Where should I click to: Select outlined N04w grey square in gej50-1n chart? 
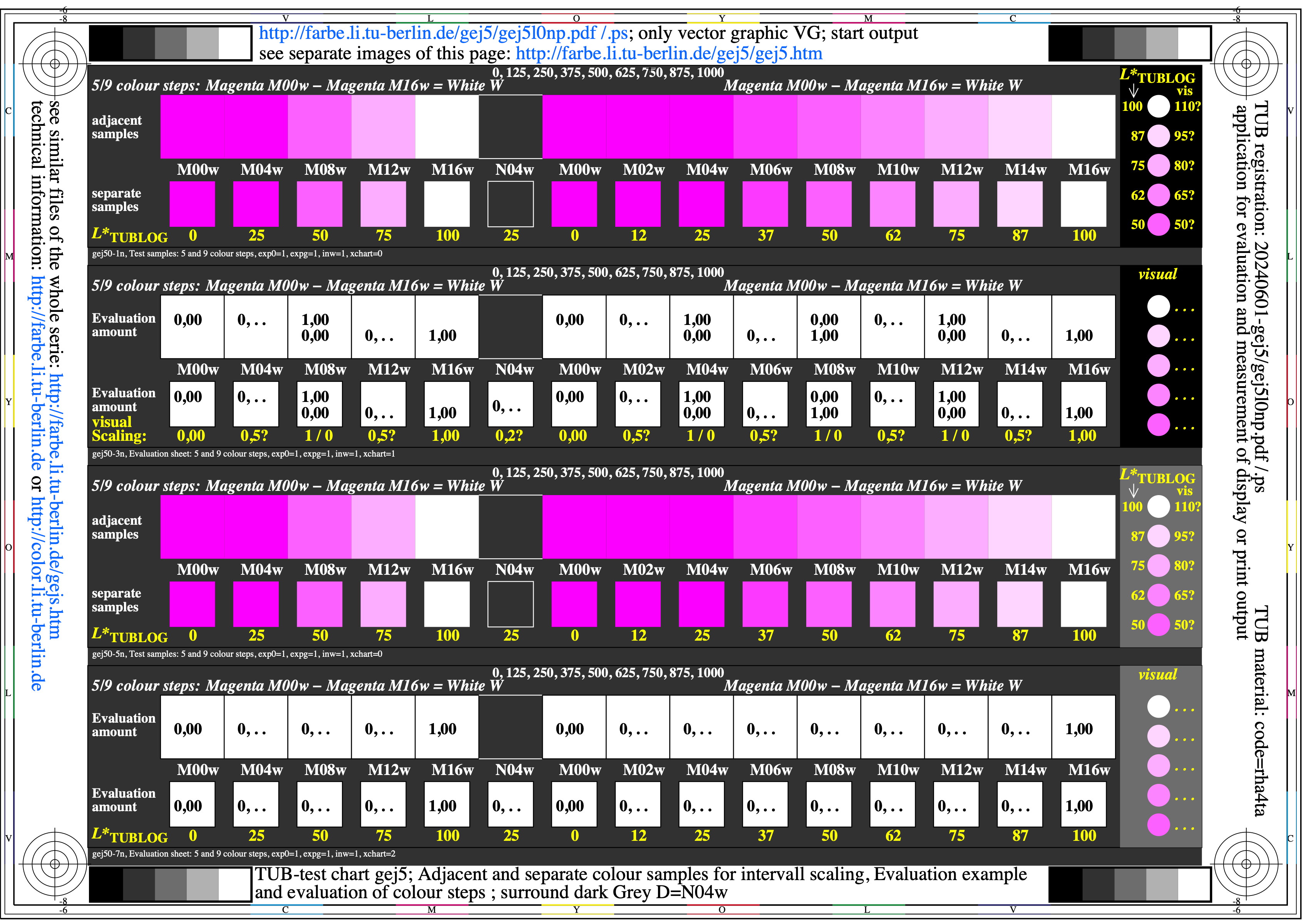[x=511, y=204]
